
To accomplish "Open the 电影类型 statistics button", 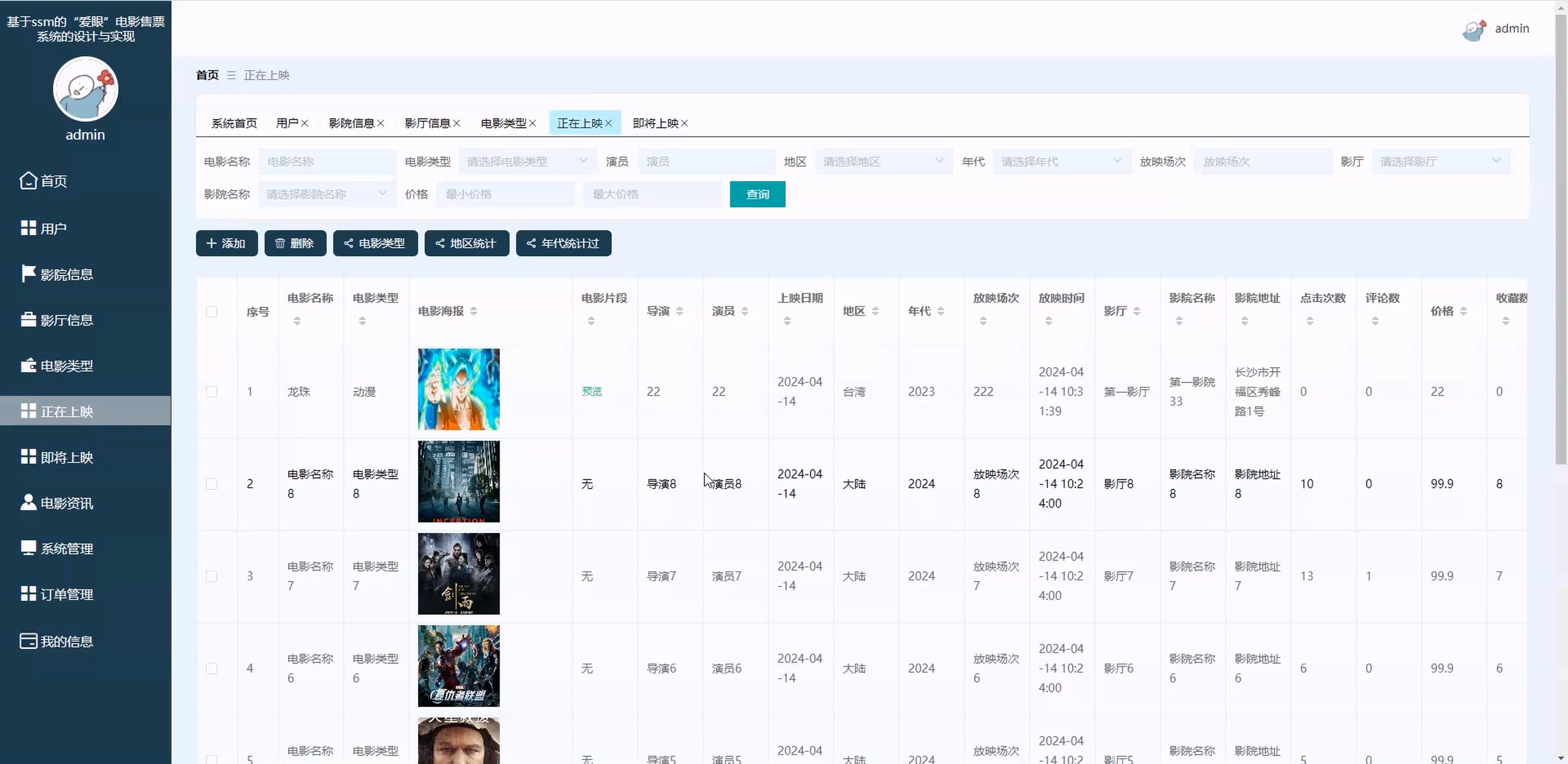I will click(x=375, y=243).
